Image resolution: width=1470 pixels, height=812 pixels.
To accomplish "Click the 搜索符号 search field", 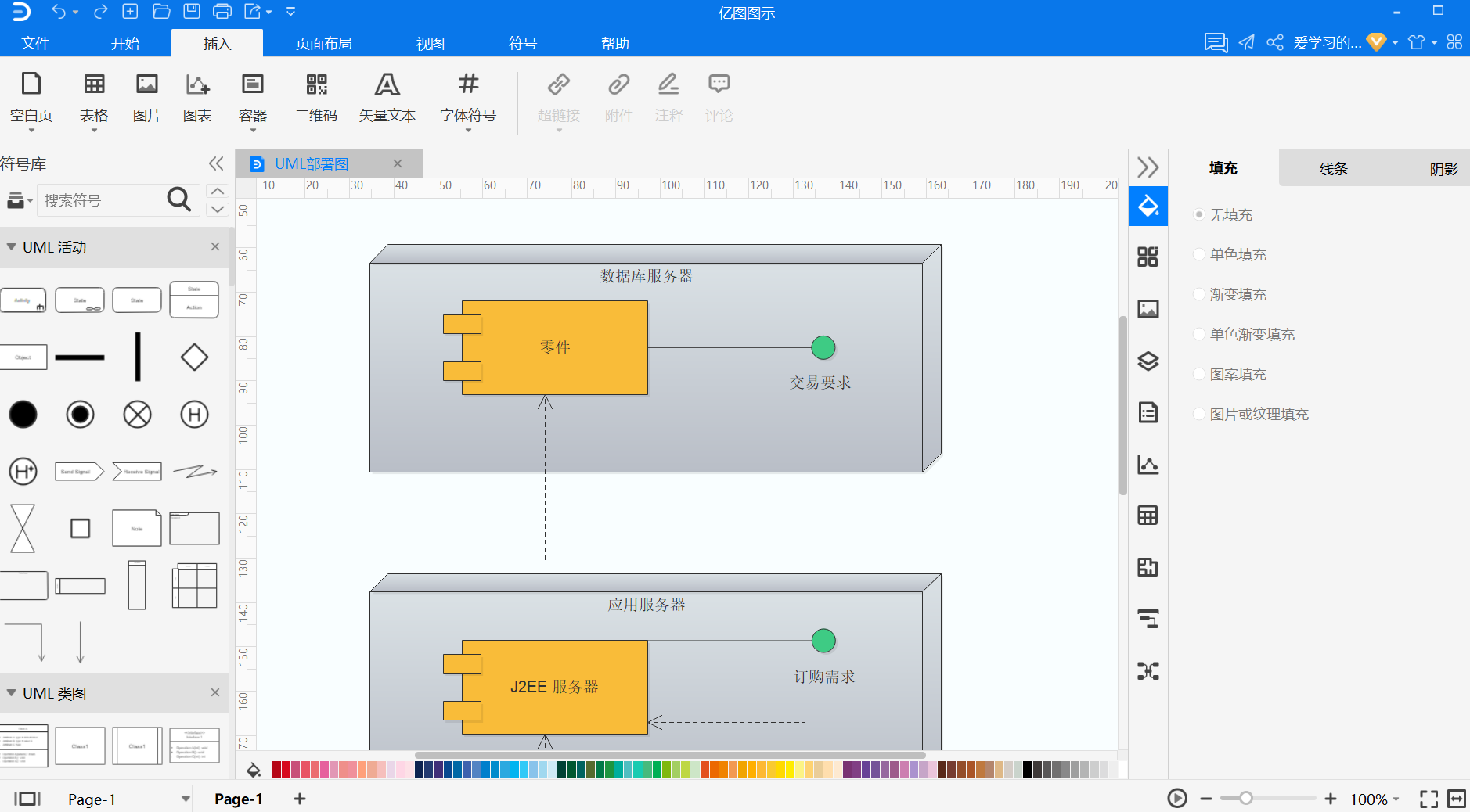I will click(102, 200).
